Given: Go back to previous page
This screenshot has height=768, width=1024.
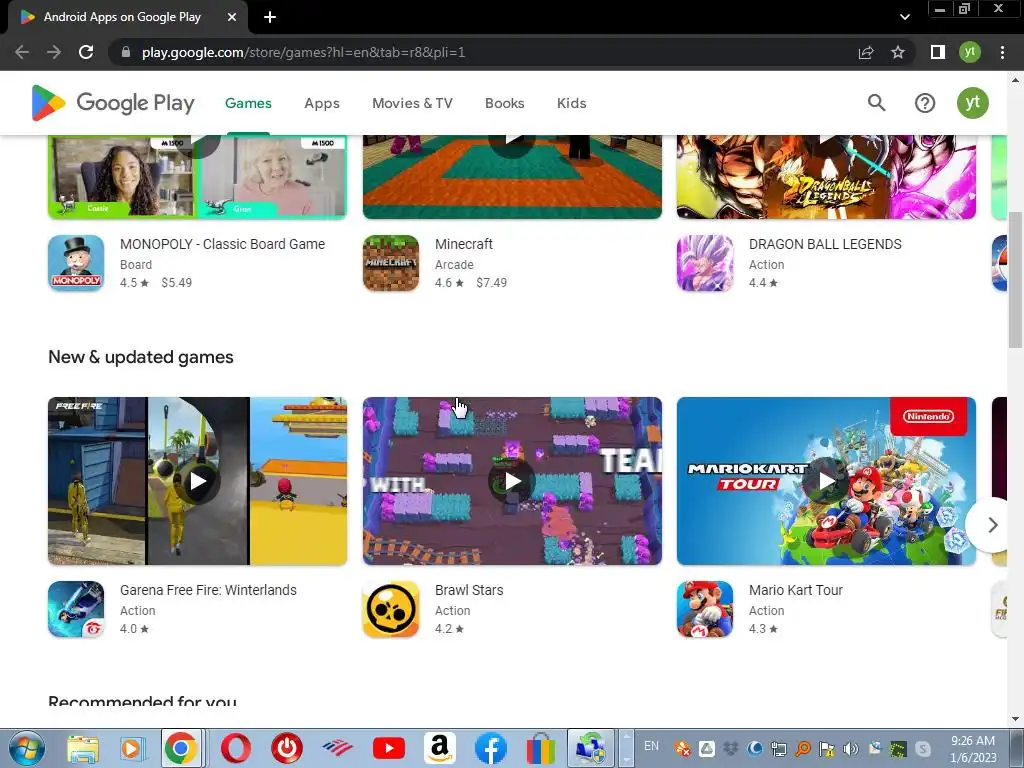Looking at the screenshot, I should [x=22, y=52].
